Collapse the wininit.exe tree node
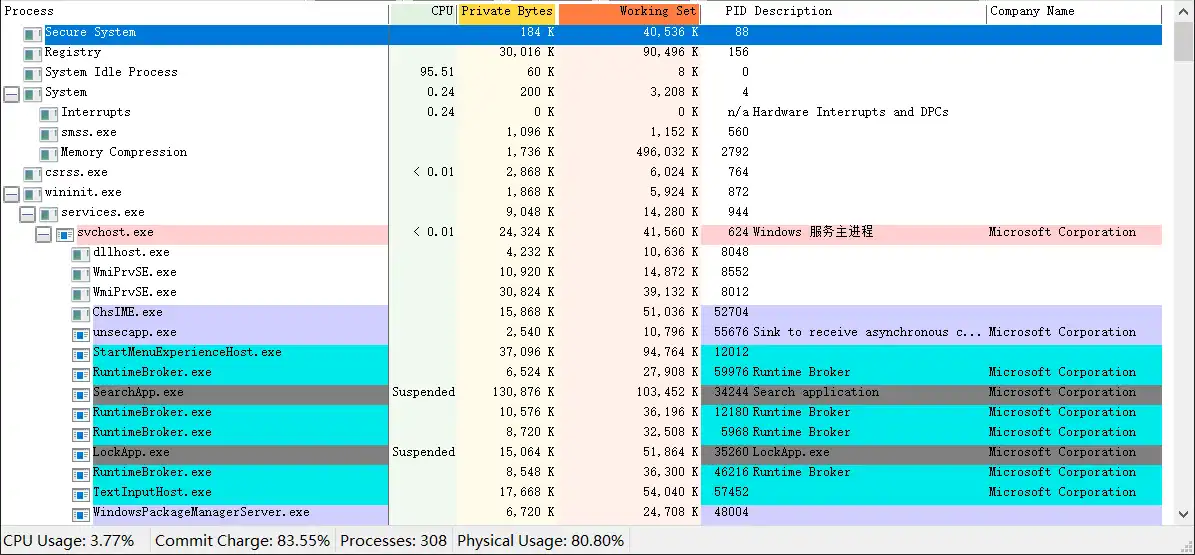The height and width of the screenshot is (555, 1195). [x=11, y=193]
